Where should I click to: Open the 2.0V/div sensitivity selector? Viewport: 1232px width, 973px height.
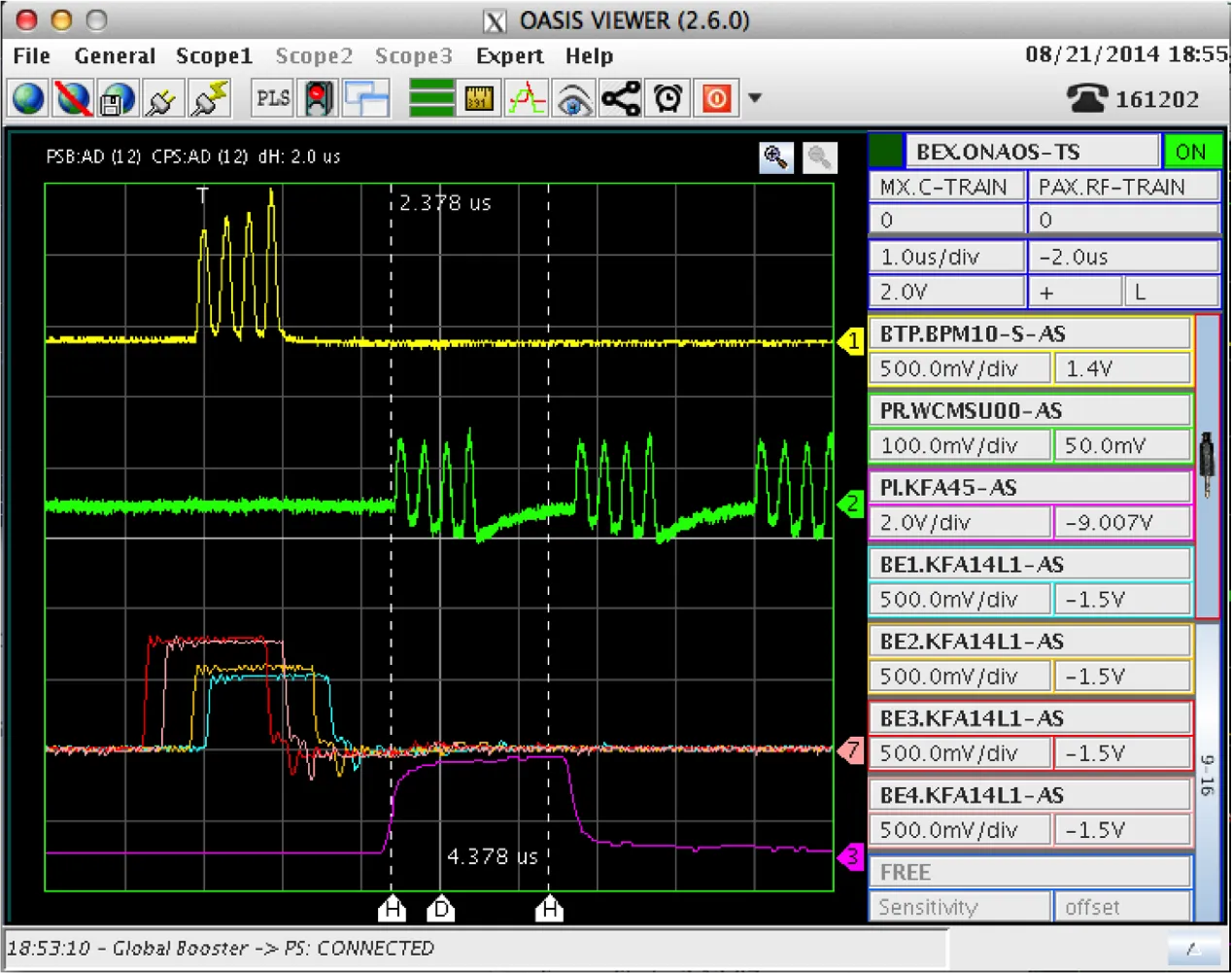point(960,522)
